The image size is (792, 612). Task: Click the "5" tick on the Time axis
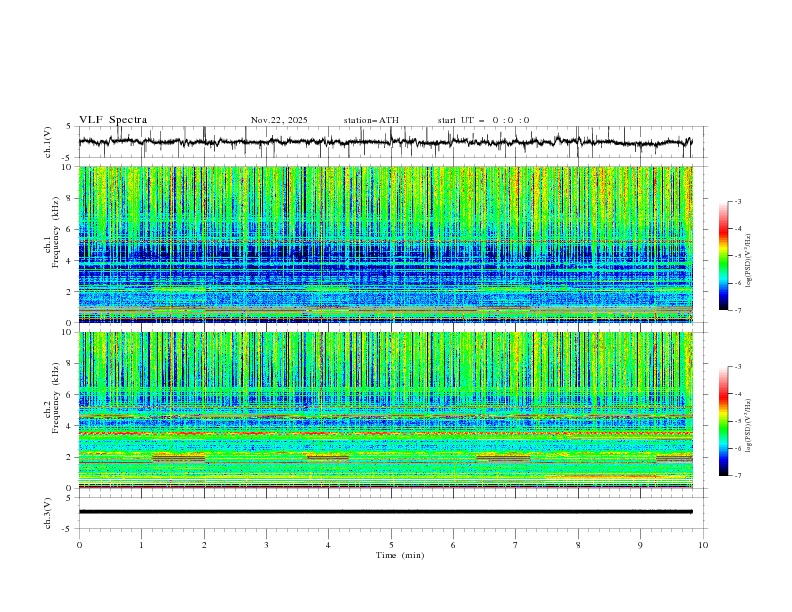pos(391,545)
